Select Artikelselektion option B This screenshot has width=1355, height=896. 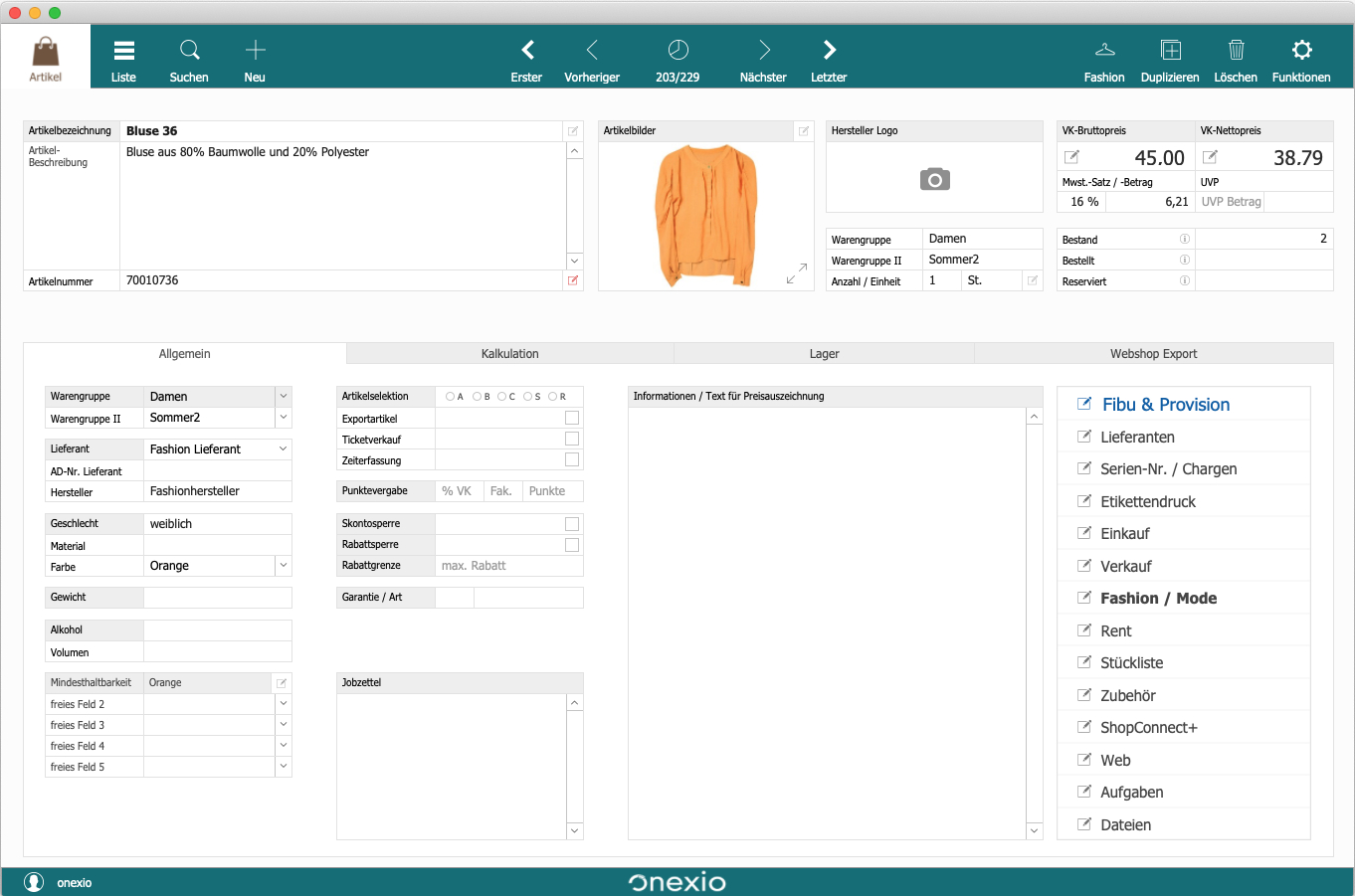coord(477,397)
